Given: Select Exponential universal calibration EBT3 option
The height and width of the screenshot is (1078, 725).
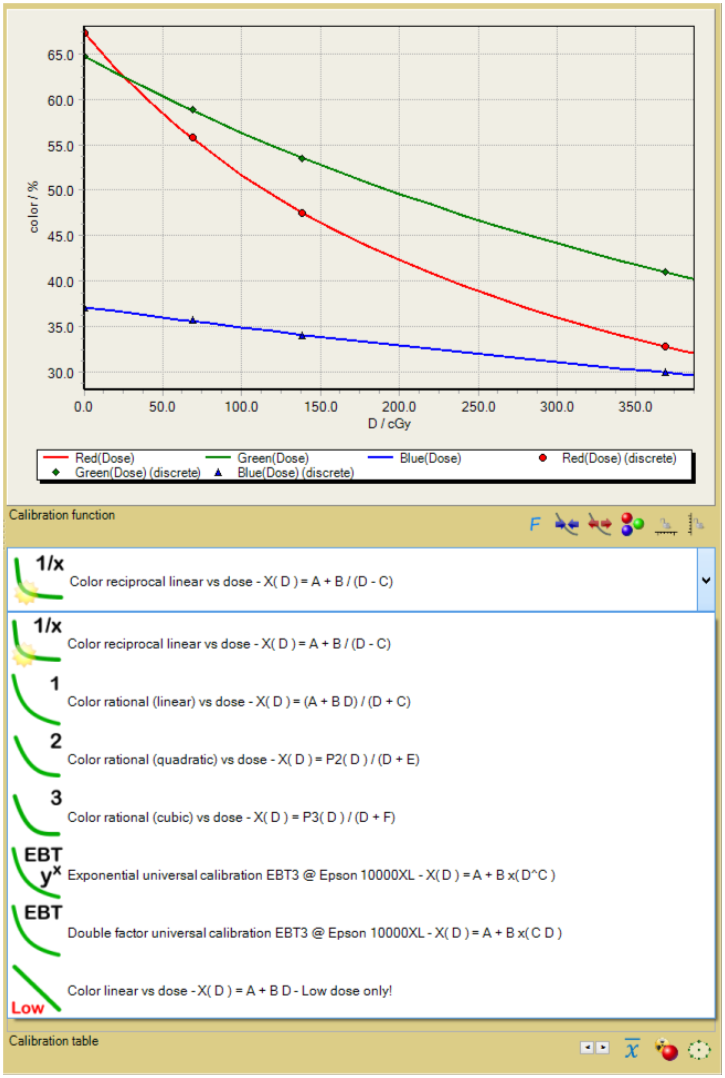Looking at the screenshot, I should (361, 874).
